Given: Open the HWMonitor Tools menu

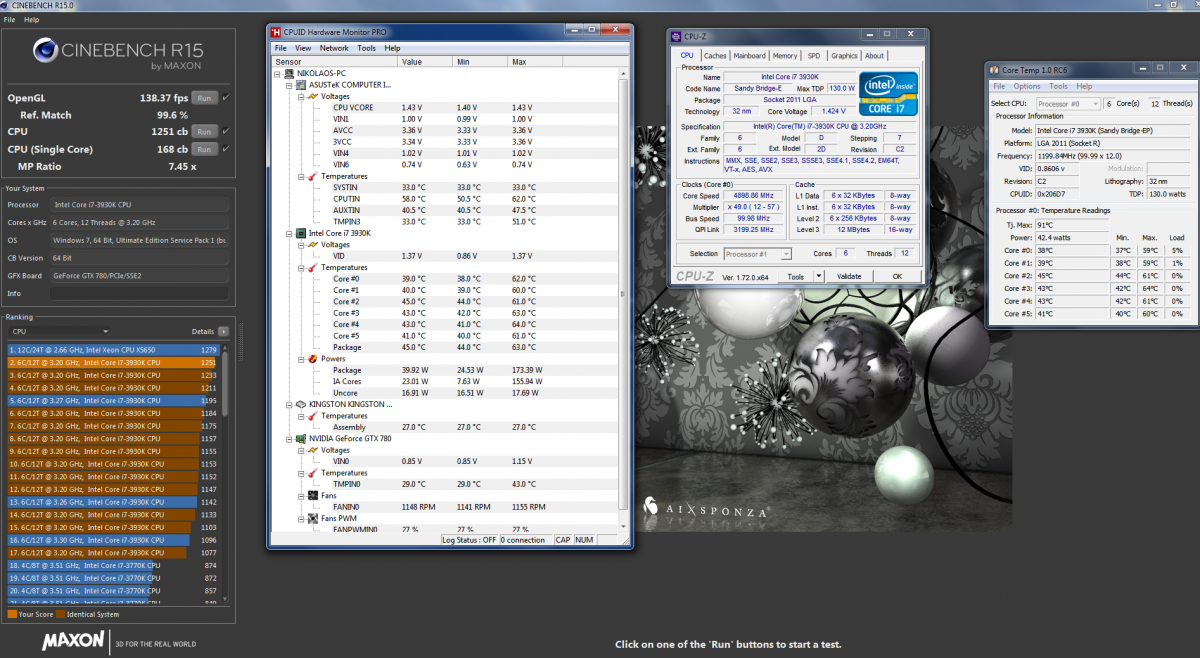Looking at the screenshot, I should click(x=367, y=48).
